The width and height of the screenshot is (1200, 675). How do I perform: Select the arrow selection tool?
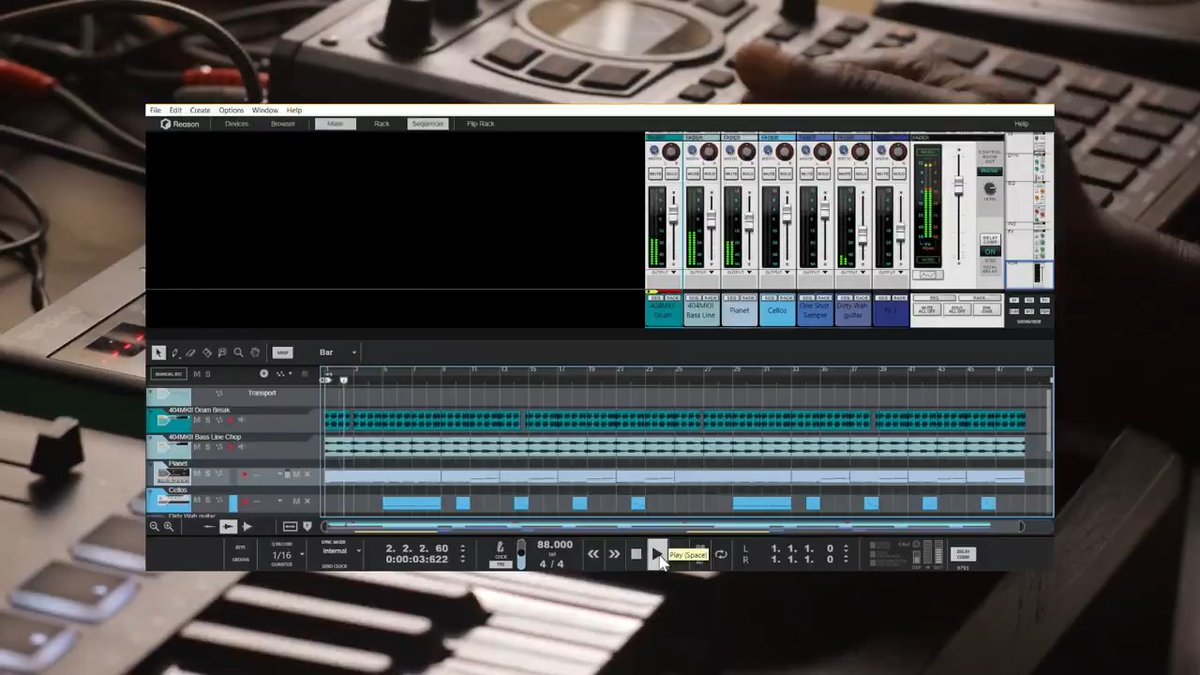tap(158, 352)
